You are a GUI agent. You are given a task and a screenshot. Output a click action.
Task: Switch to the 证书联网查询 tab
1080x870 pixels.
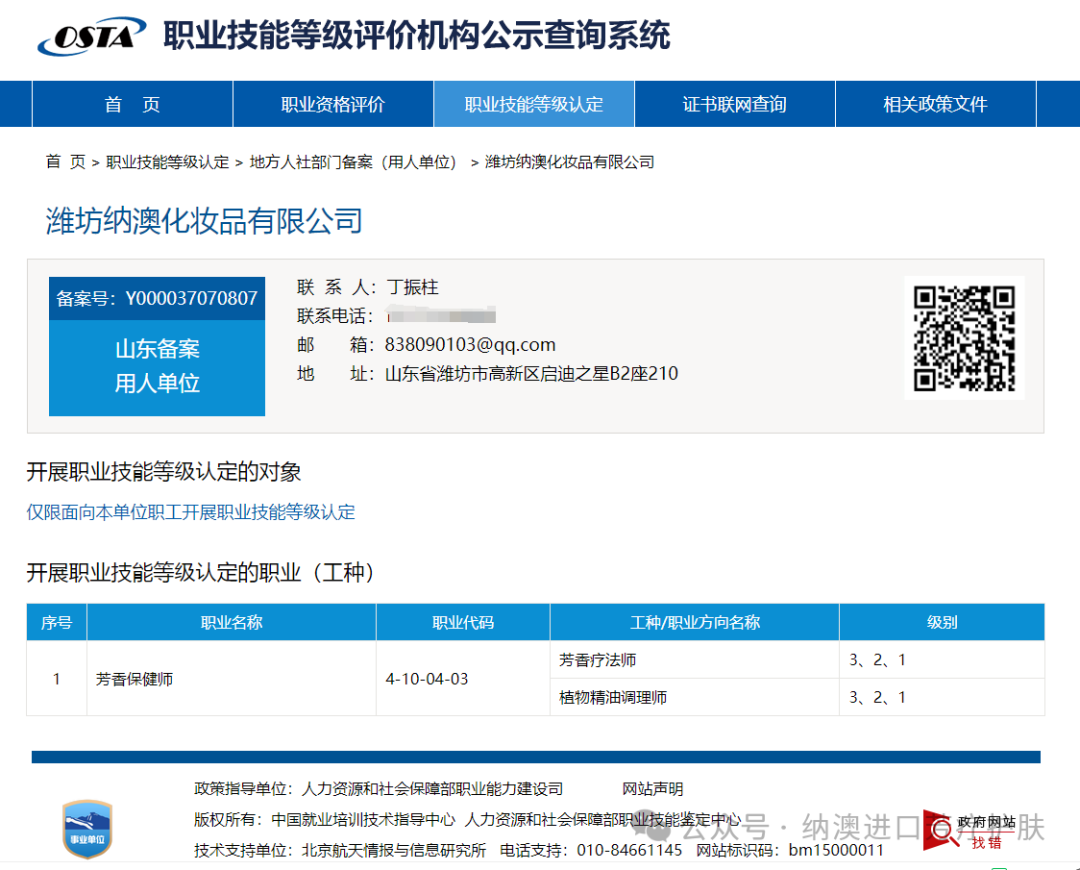(x=733, y=104)
